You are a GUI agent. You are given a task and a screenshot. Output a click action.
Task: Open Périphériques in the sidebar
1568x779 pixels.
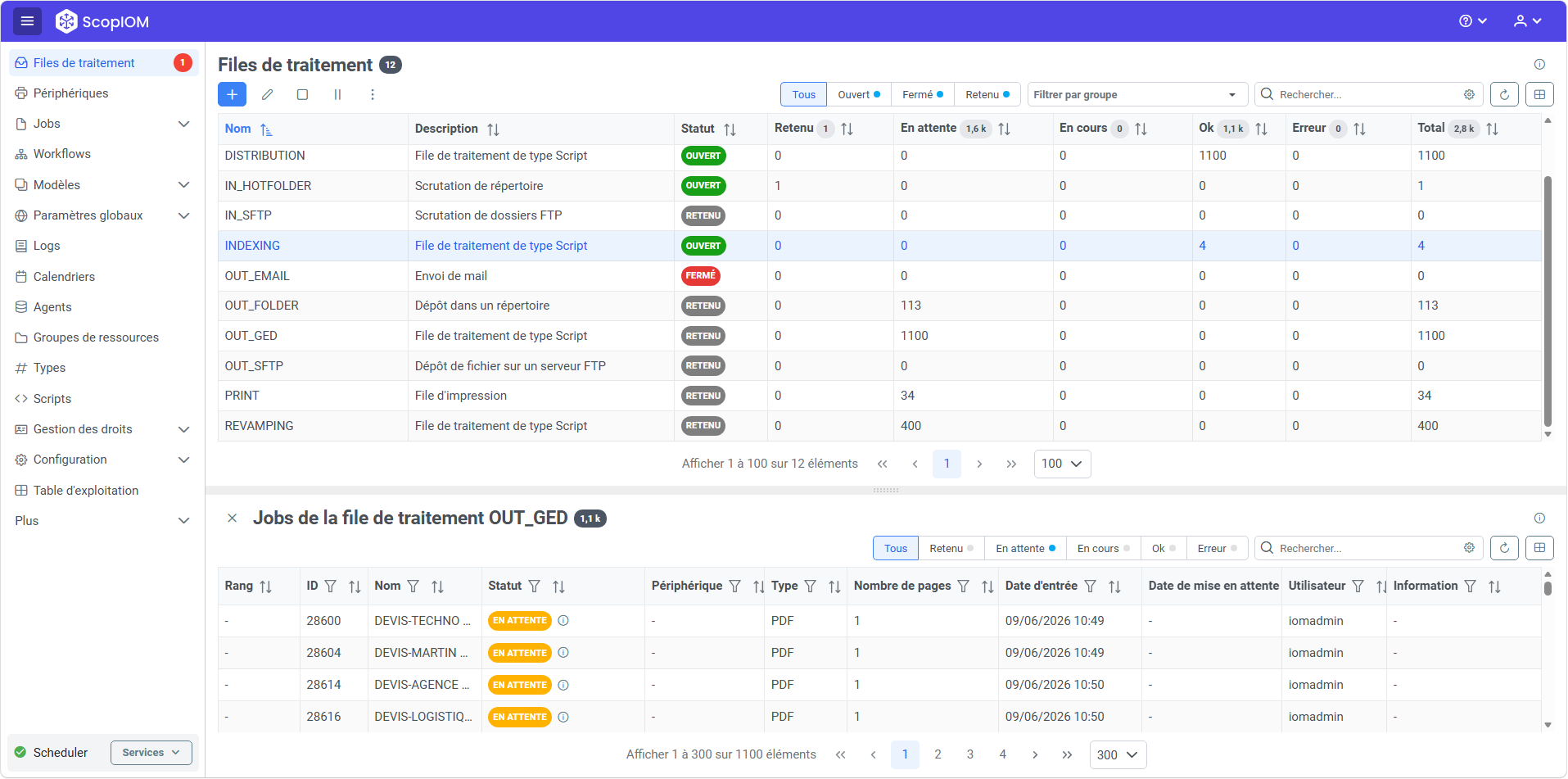click(x=102, y=93)
